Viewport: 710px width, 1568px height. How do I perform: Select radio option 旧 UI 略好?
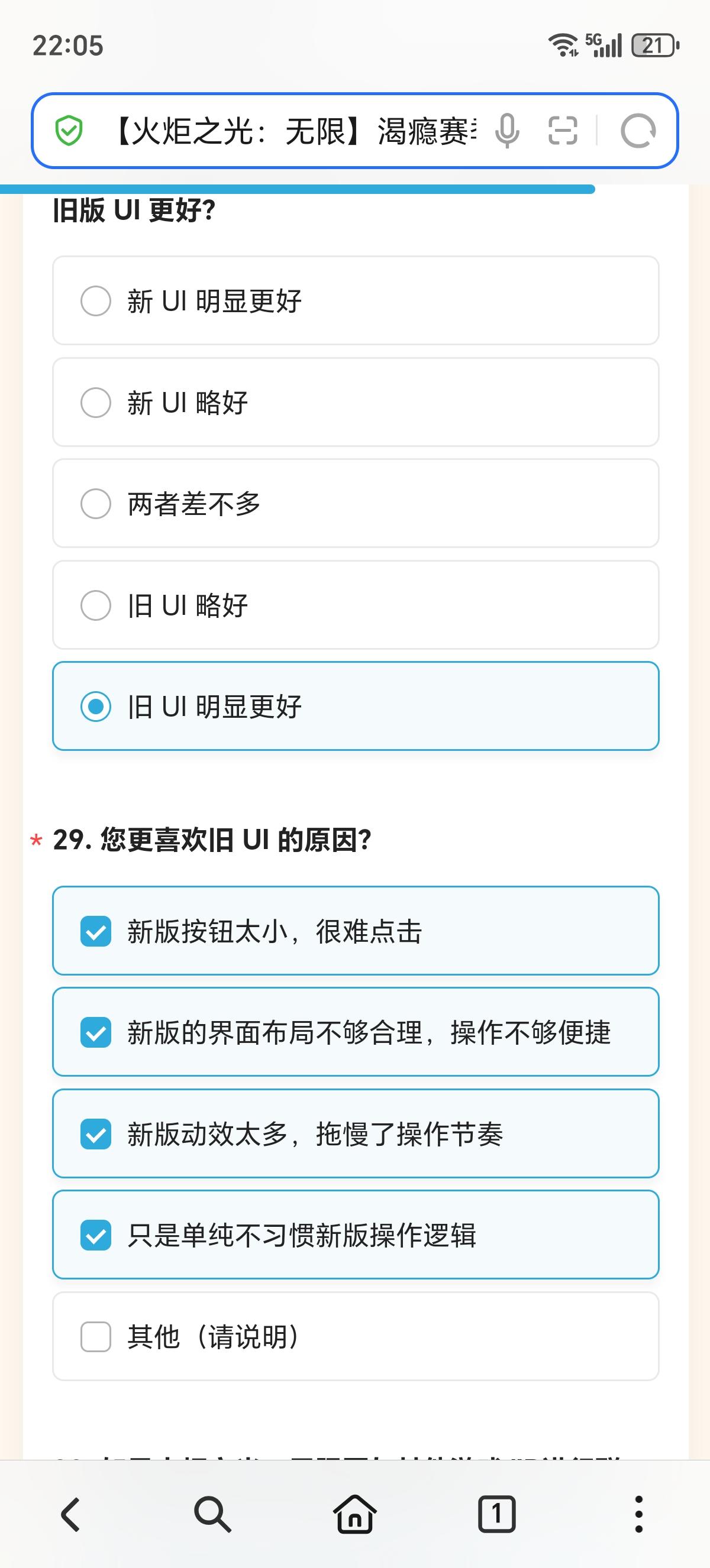coord(96,605)
